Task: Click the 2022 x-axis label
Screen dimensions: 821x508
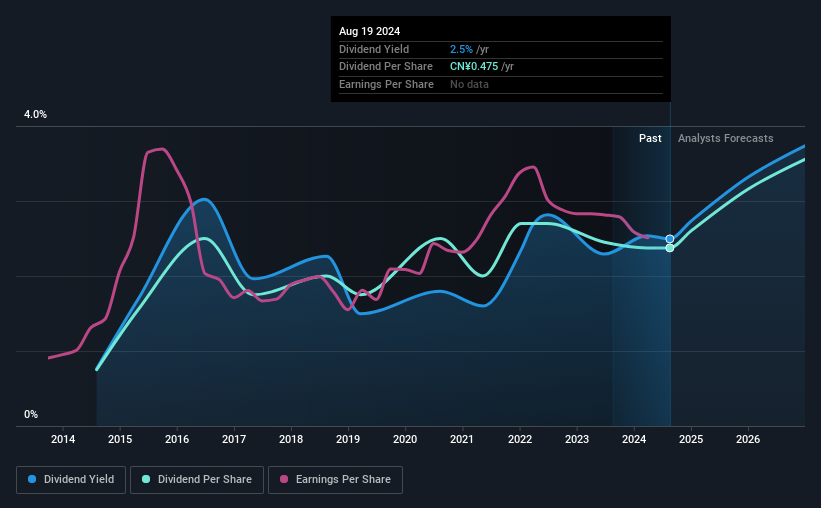Action: click(x=520, y=439)
